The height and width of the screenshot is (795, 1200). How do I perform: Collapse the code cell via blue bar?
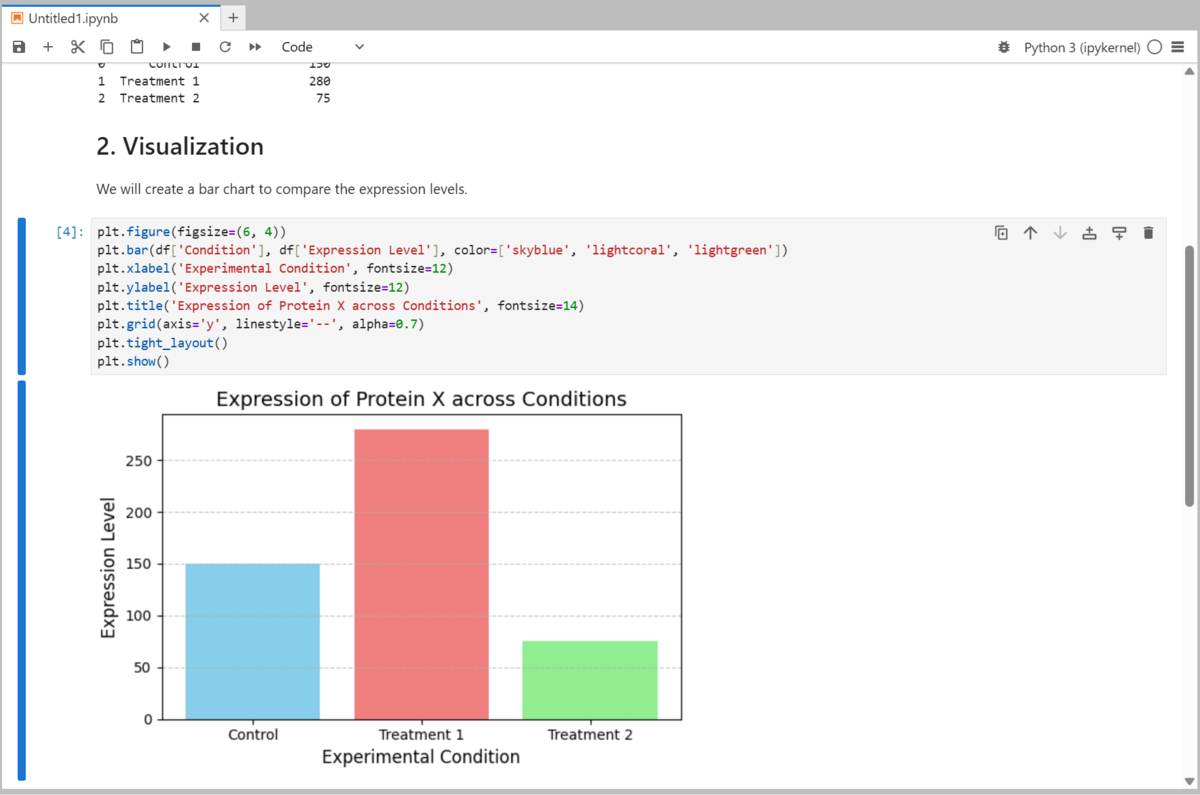point(21,295)
